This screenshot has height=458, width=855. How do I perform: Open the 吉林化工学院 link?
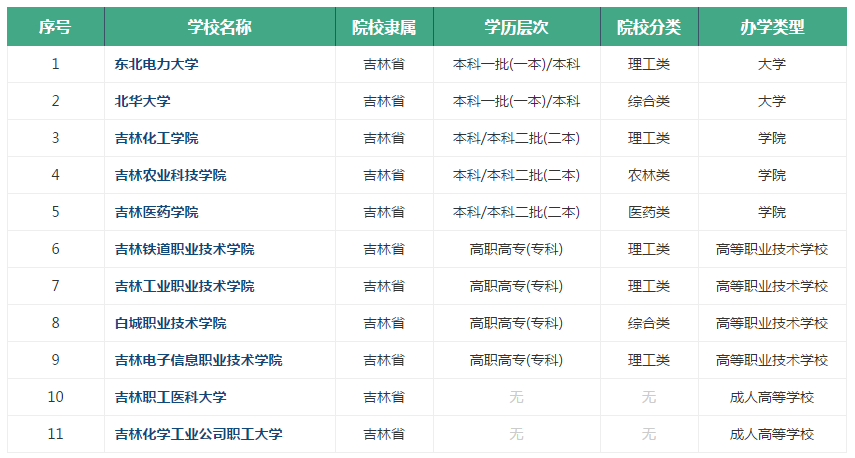pyautogui.click(x=156, y=138)
